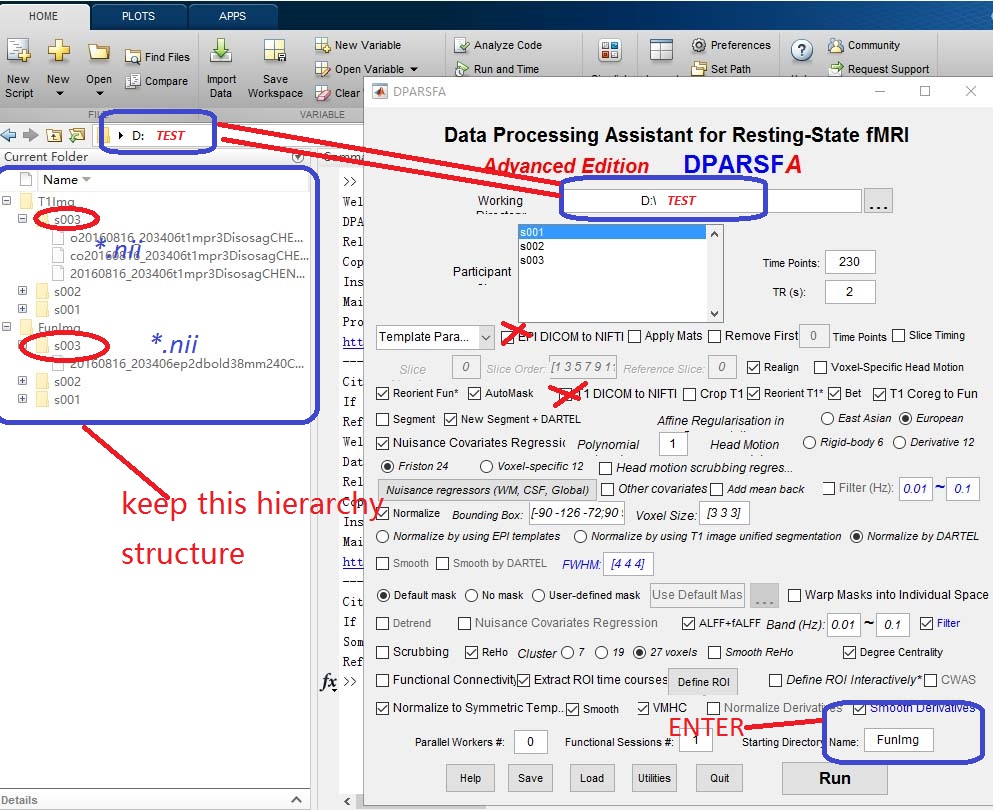Uncheck the Bet checkbox

click(x=834, y=393)
